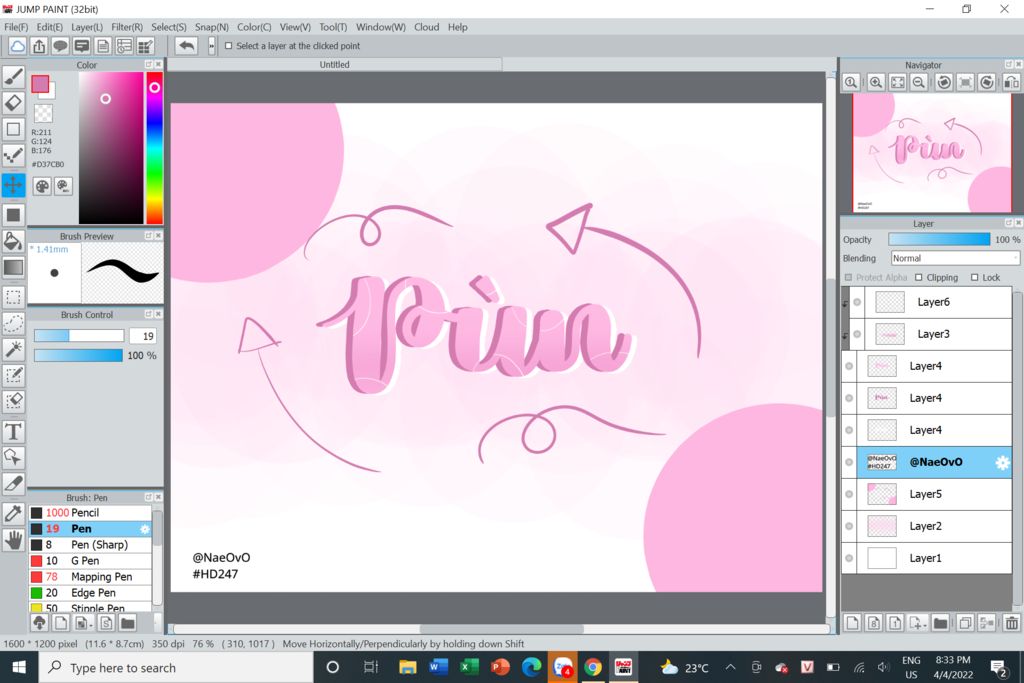Screen dimensions: 1024x683
Task: Click the speech bubble toolbar icon
Action: (60, 46)
